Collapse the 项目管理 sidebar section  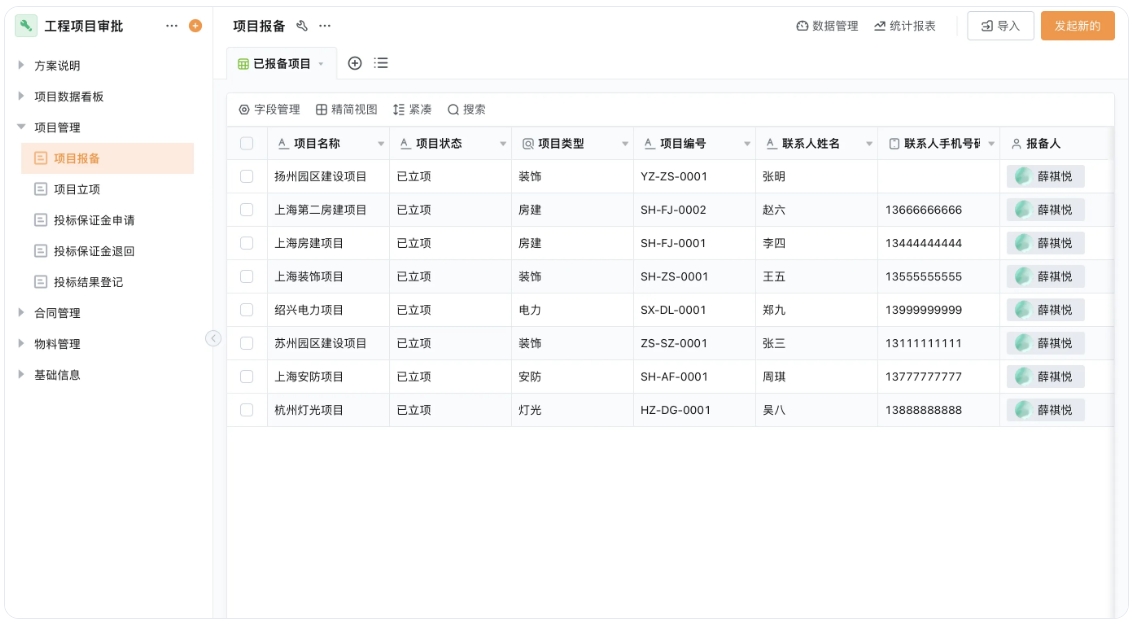coord(60,127)
